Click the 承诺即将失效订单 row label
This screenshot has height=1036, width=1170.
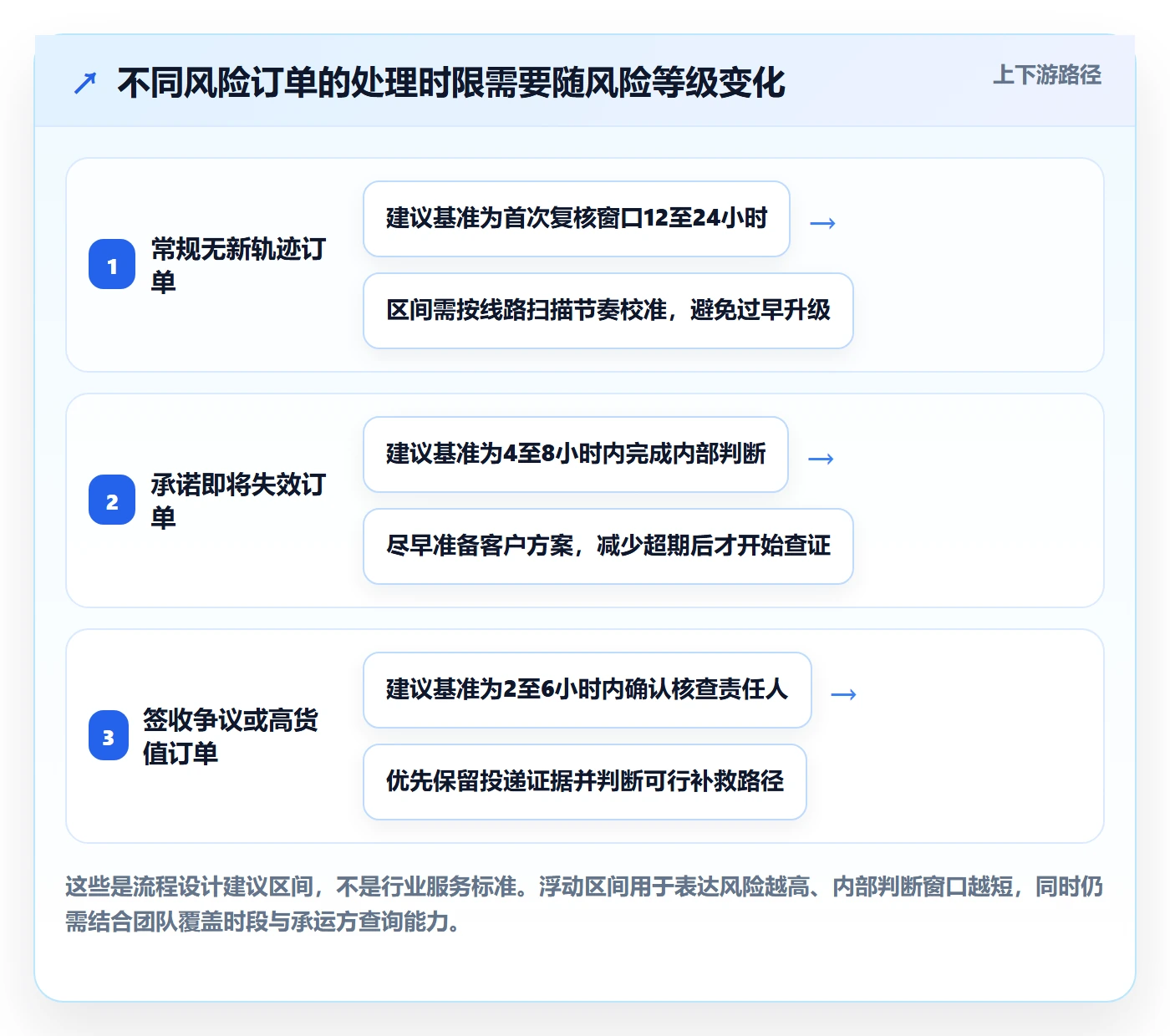pos(238,500)
